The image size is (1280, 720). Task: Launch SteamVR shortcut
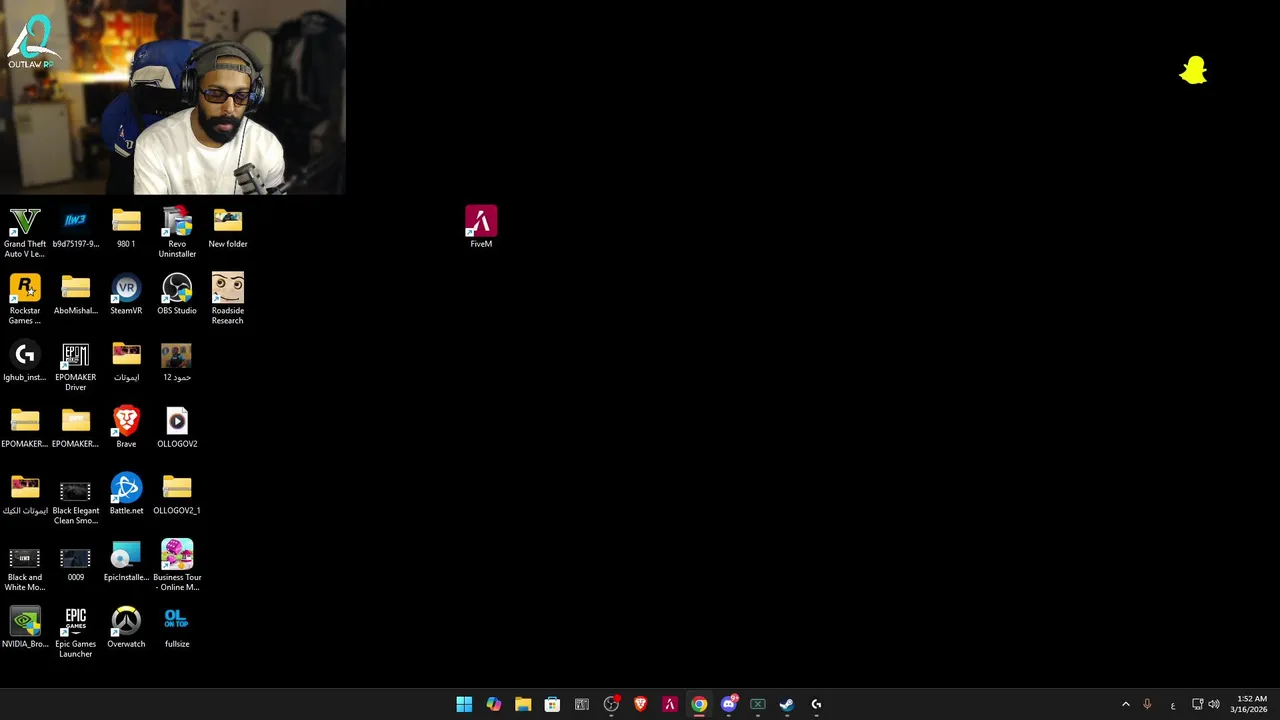126,295
